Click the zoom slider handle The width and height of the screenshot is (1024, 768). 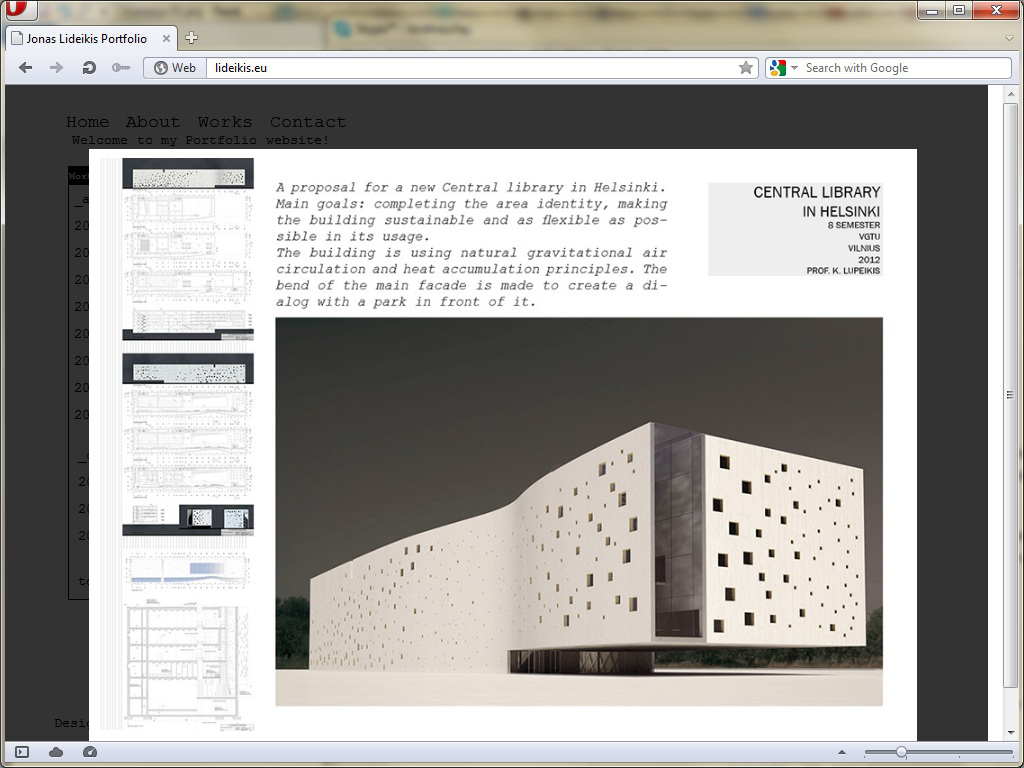(x=901, y=752)
